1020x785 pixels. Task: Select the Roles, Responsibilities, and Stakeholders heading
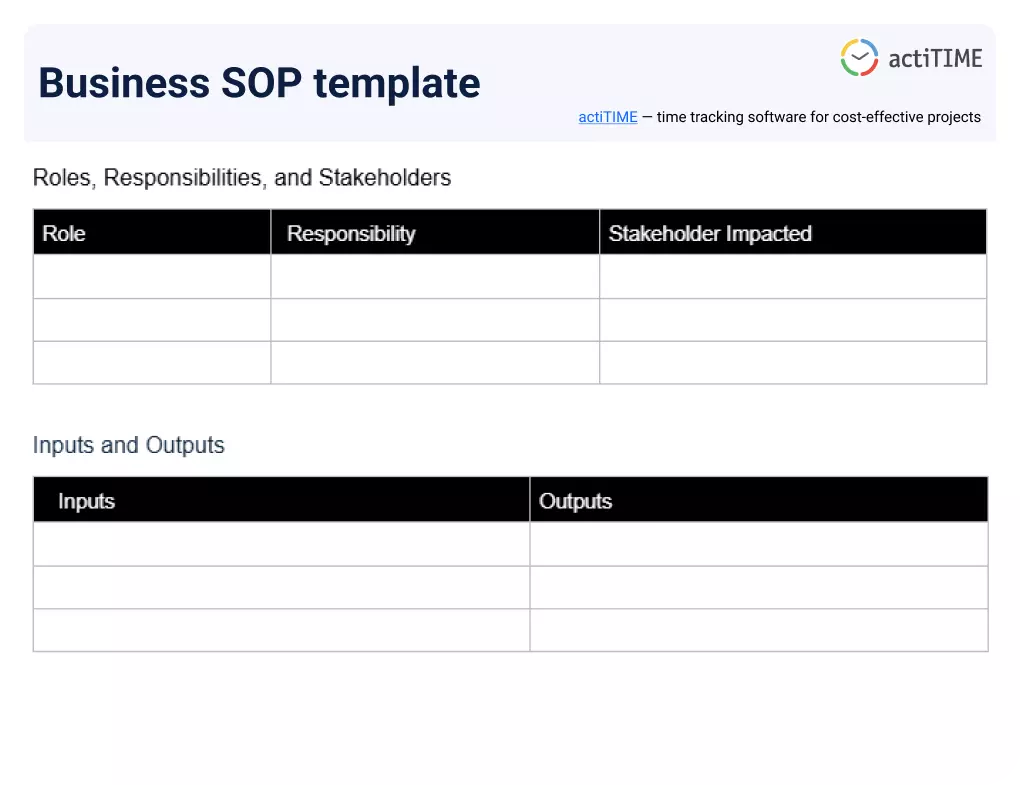coord(242,177)
